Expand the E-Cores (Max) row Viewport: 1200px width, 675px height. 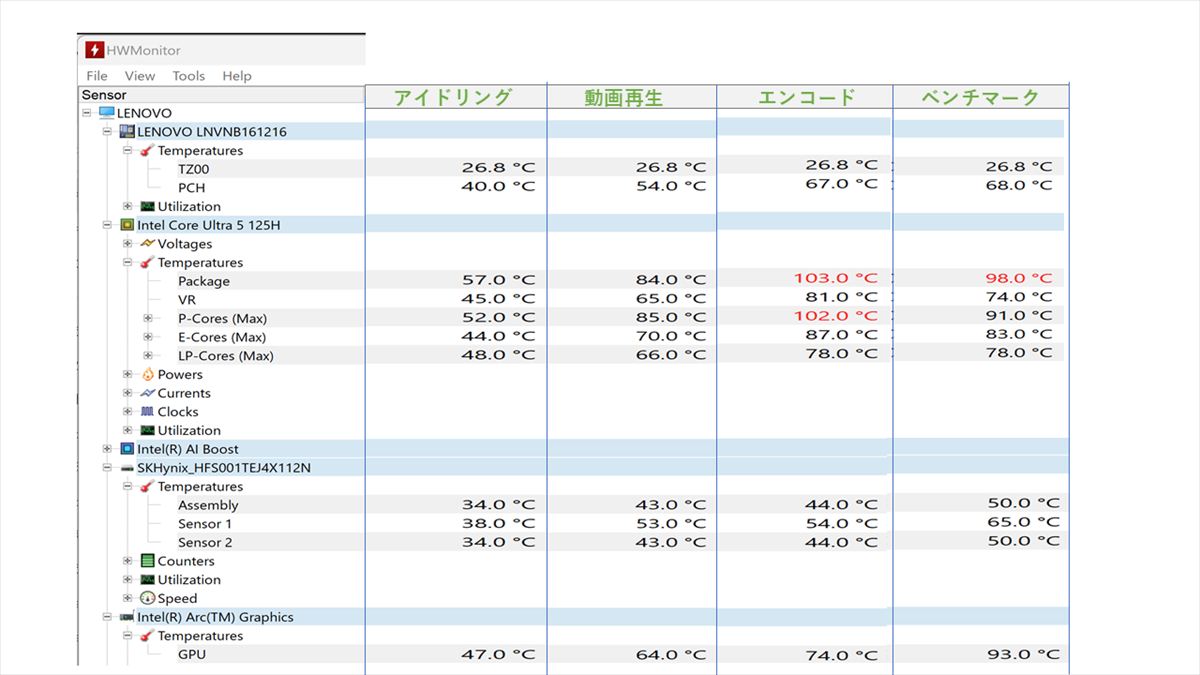[147, 337]
